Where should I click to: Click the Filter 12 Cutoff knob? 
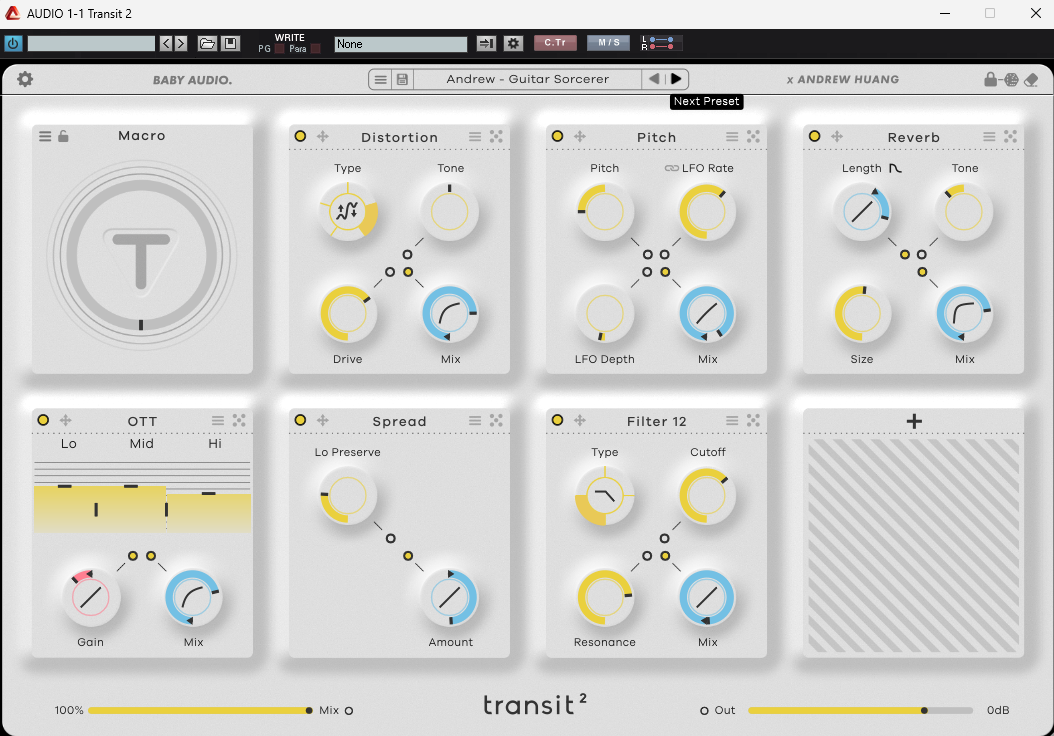pos(707,496)
